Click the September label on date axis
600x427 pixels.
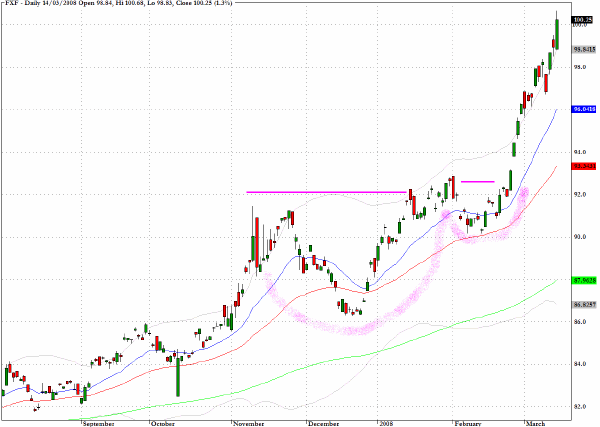tap(98, 424)
